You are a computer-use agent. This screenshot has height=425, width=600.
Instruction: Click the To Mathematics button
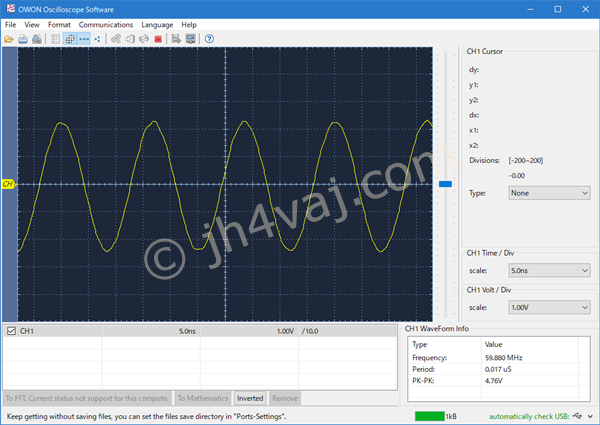click(203, 398)
